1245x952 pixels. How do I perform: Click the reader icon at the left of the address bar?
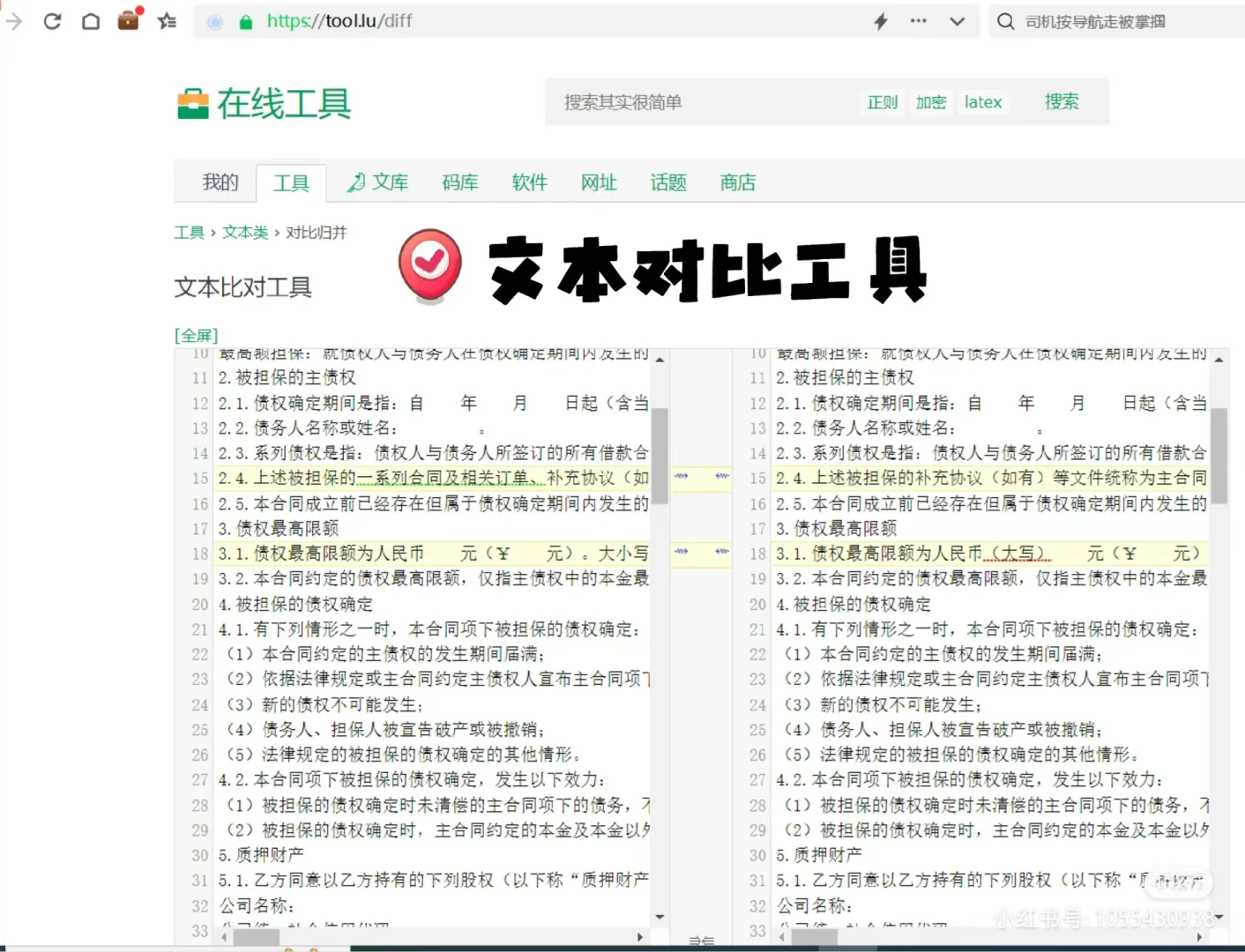214,21
